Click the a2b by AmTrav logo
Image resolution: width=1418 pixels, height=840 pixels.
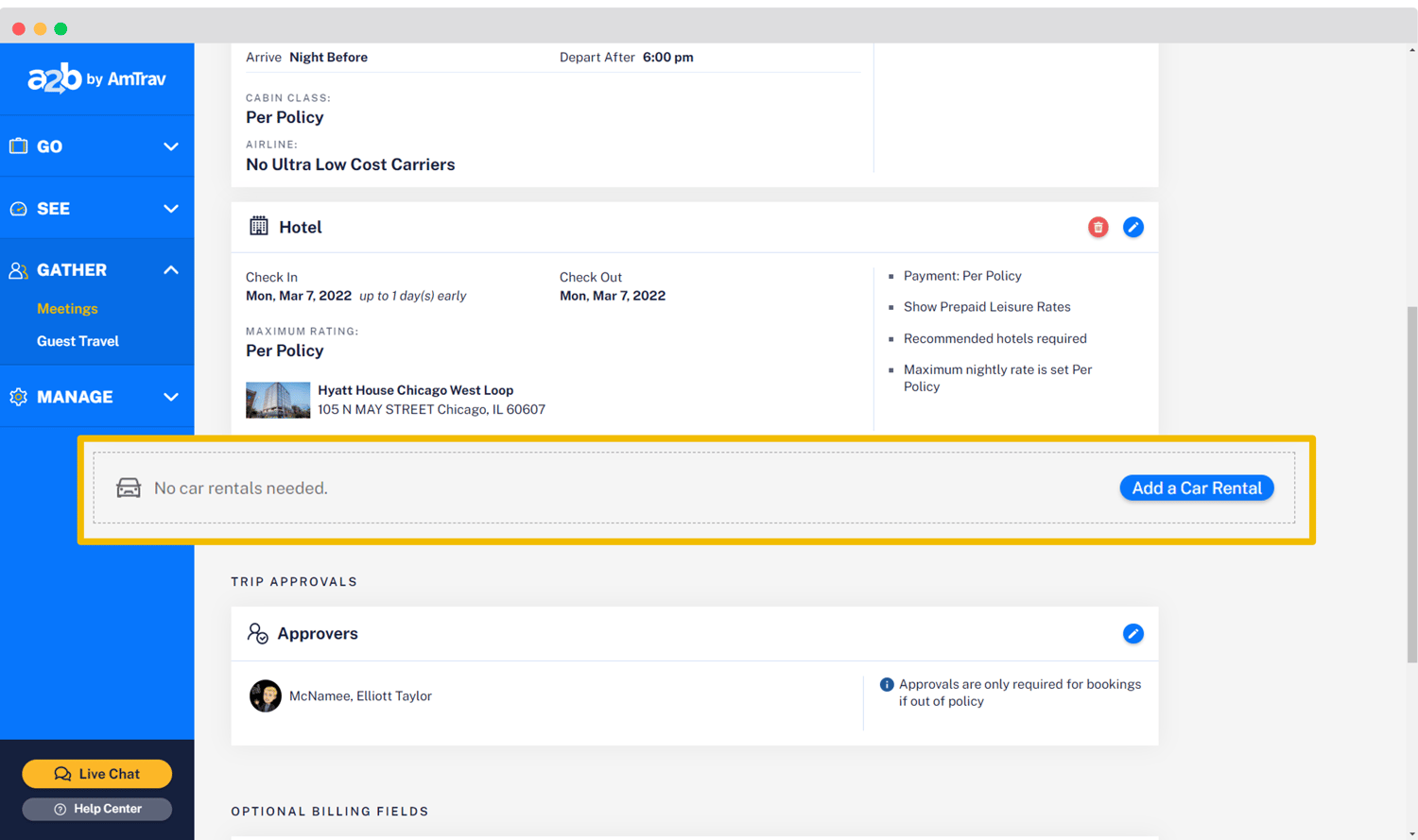96,78
